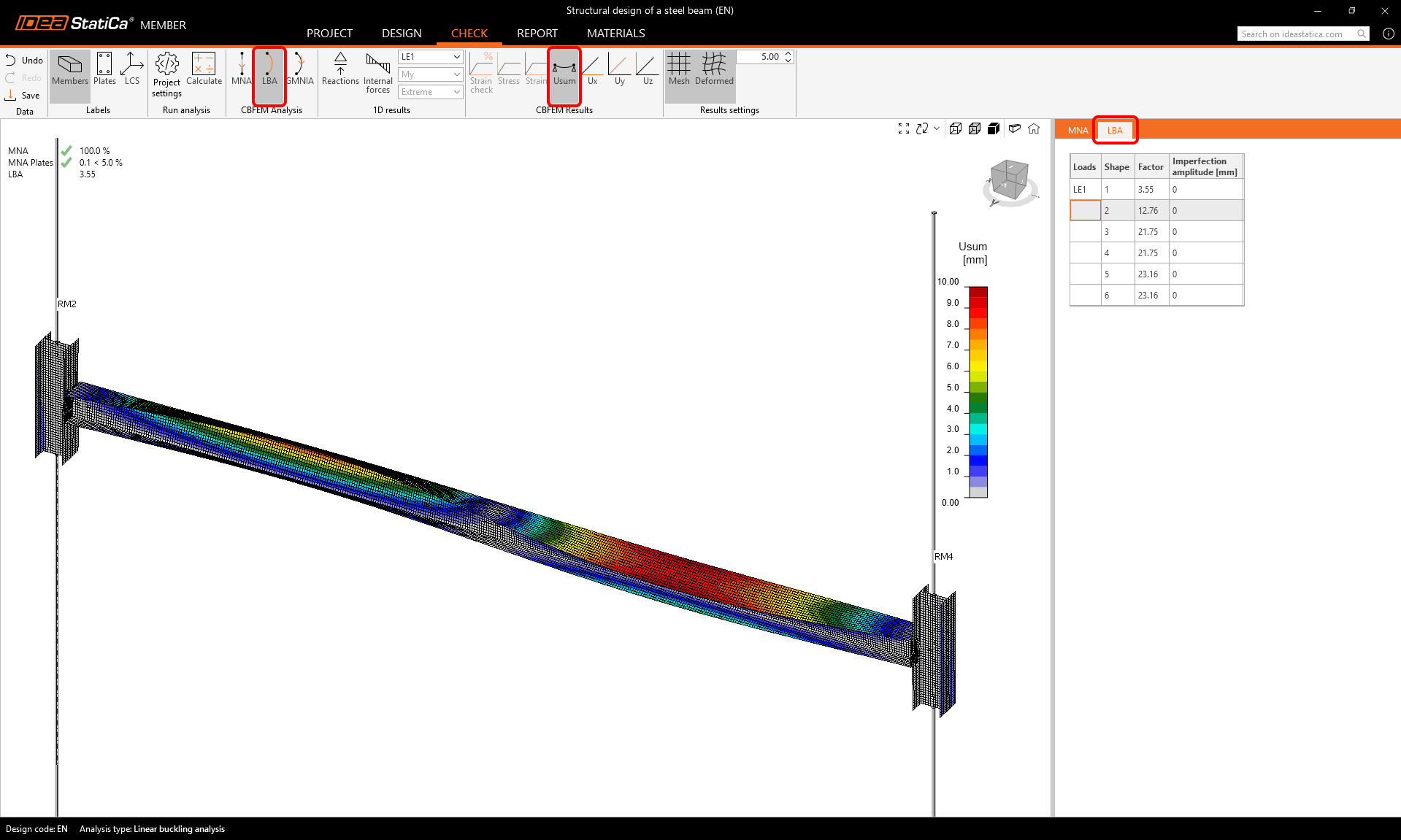Expand the Extreme dropdown
Viewport: 1401px width, 840px height.
click(x=430, y=92)
